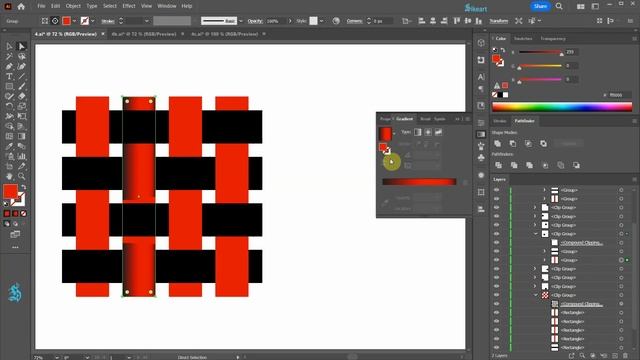Click the Search magnifier beside Share
This screenshot has height=360, width=640.
pyautogui.click(x=559, y=7)
